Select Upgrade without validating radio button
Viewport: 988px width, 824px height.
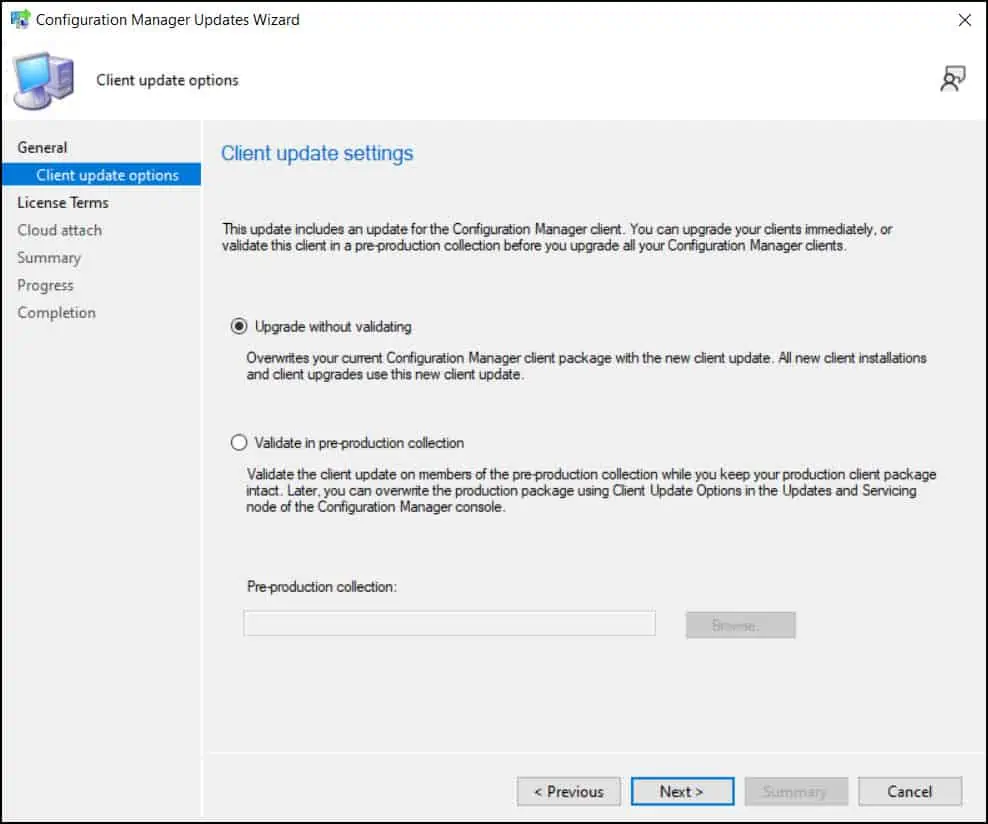click(x=239, y=326)
